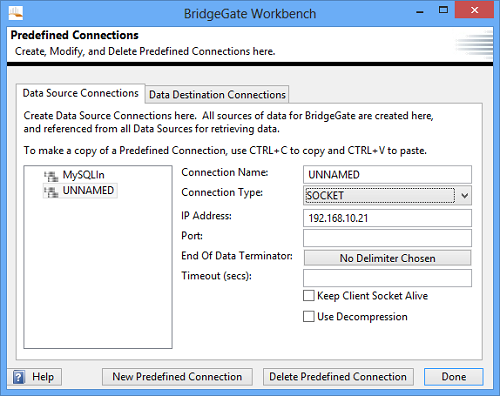Viewport: 500px width, 396px height.
Task: Enable Keep Client Socket Alive checkbox
Action: coord(309,296)
